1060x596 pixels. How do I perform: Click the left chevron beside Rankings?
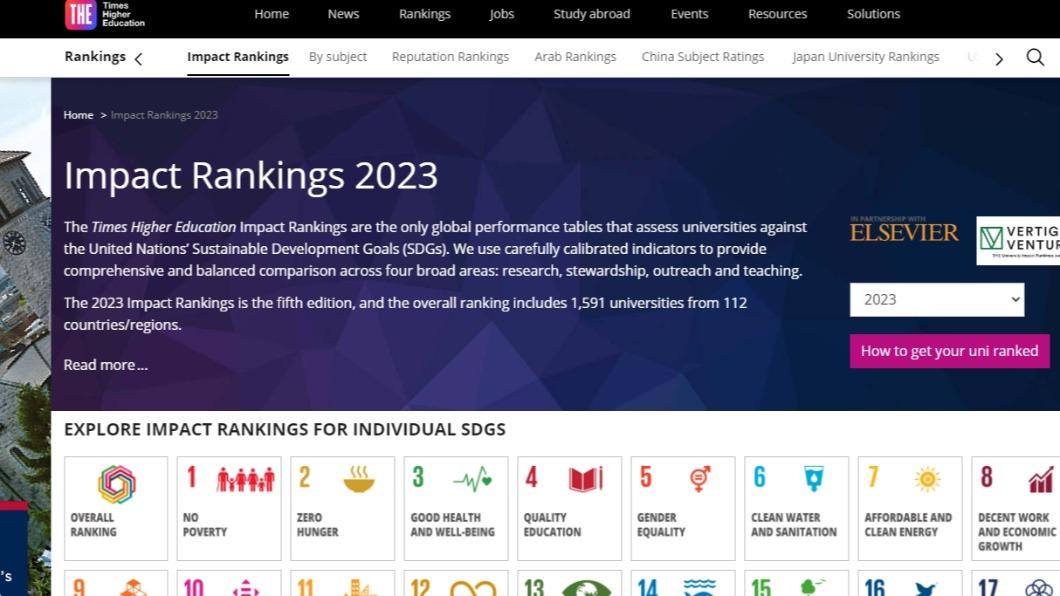point(139,59)
